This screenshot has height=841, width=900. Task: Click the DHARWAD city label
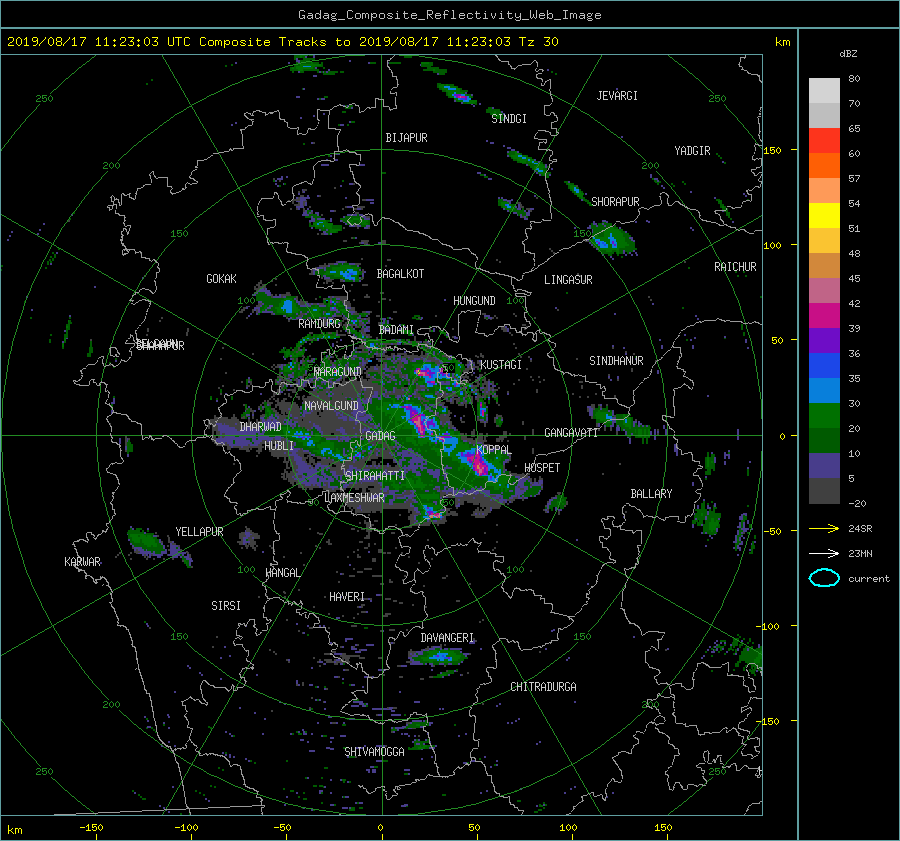coord(261,427)
